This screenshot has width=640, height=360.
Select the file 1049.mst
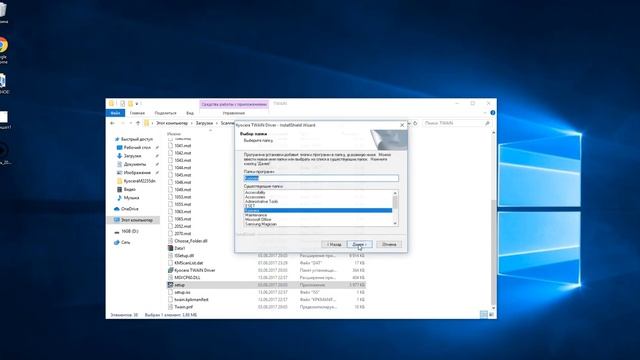click(182, 190)
